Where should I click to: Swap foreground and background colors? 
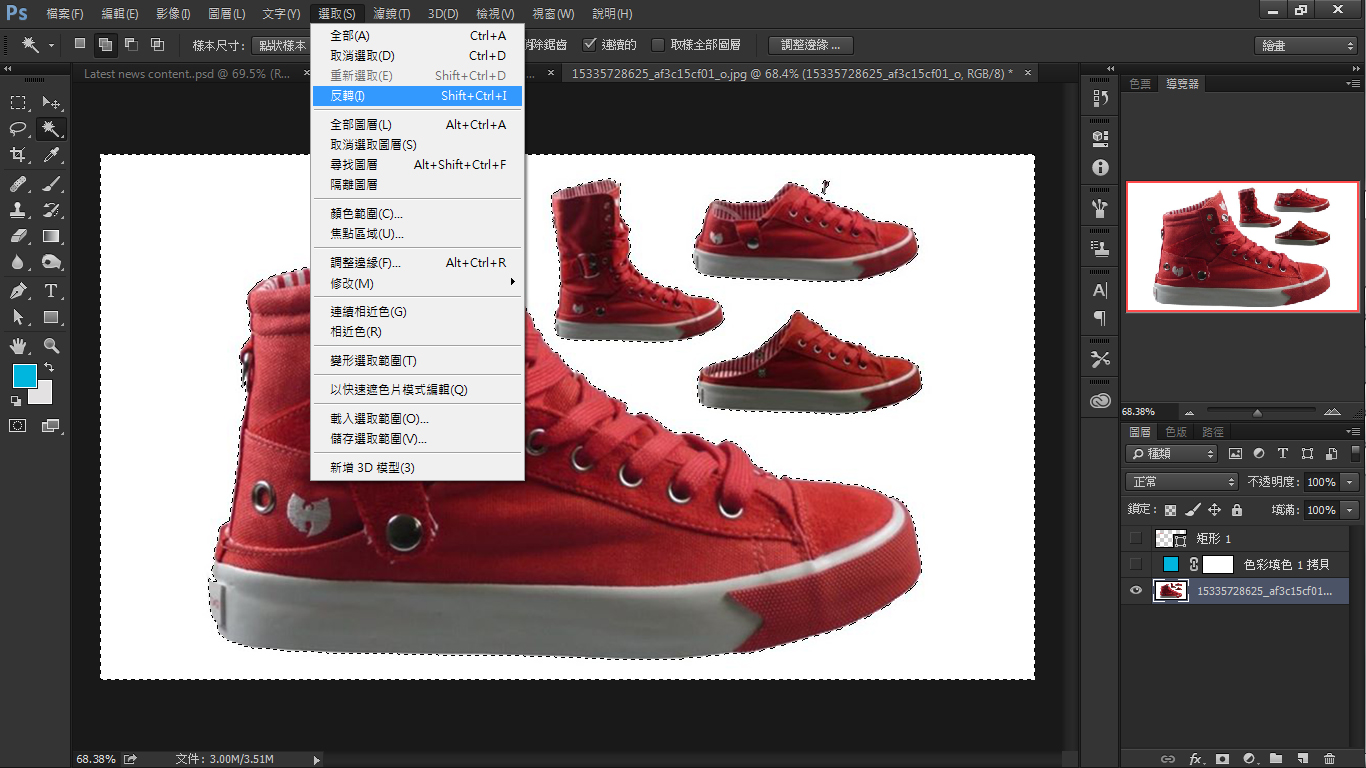coord(49,368)
